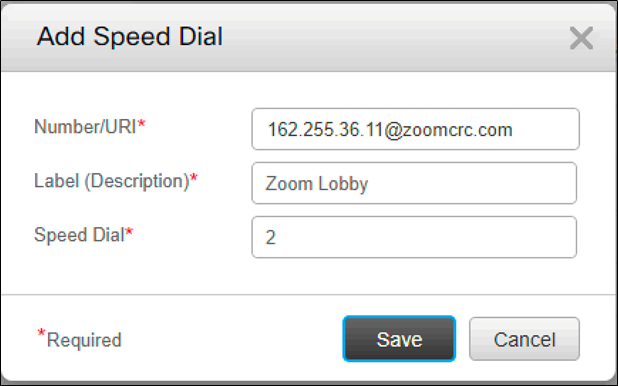Close the Add Speed Dial dialog
This screenshot has width=618, height=386.
point(581,38)
